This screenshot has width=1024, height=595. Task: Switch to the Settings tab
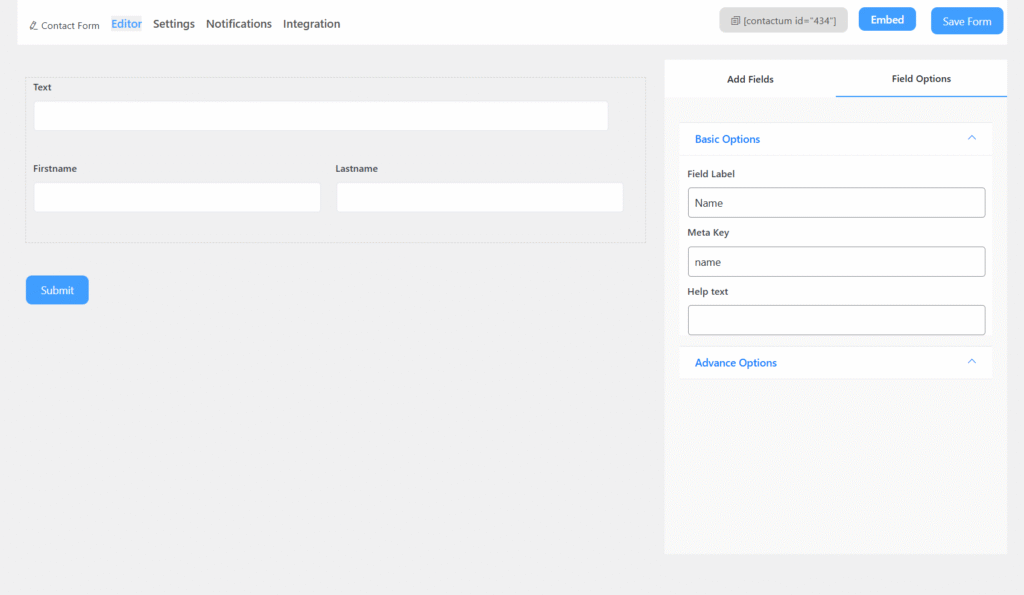pyautogui.click(x=174, y=24)
